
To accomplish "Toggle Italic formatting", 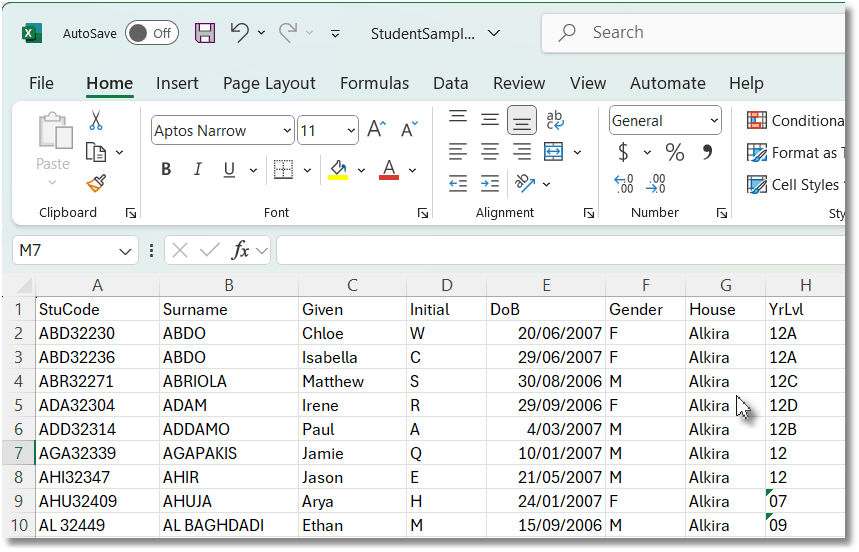I will coord(198,169).
